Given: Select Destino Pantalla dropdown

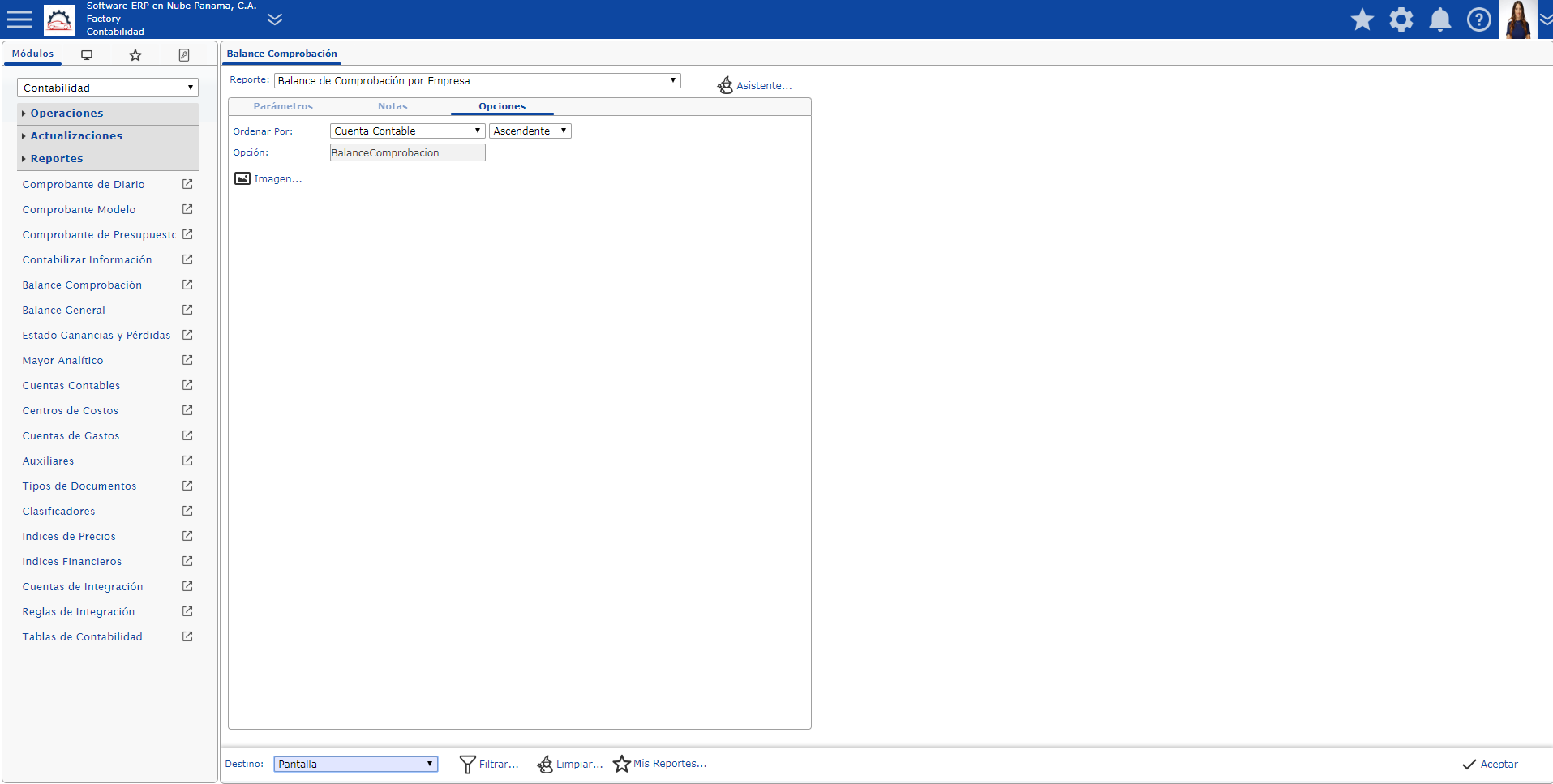Looking at the screenshot, I should point(356,764).
